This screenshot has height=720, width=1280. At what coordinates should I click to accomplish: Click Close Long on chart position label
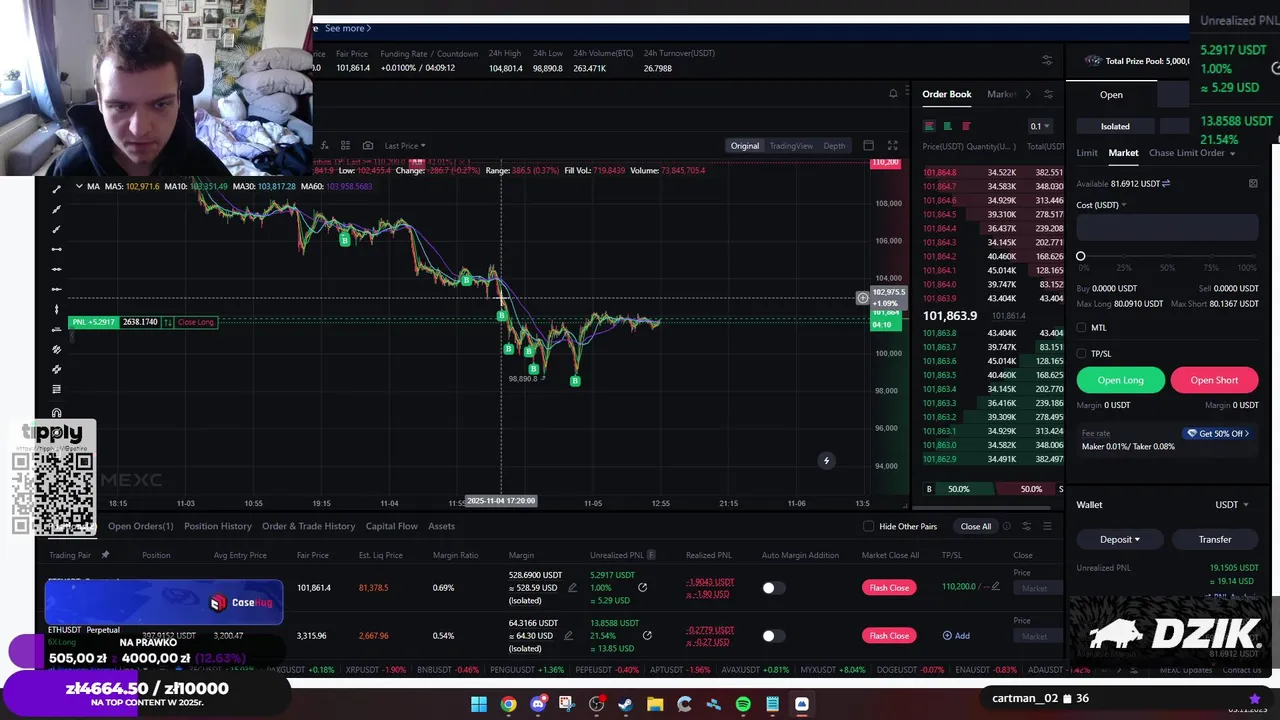click(196, 322)
